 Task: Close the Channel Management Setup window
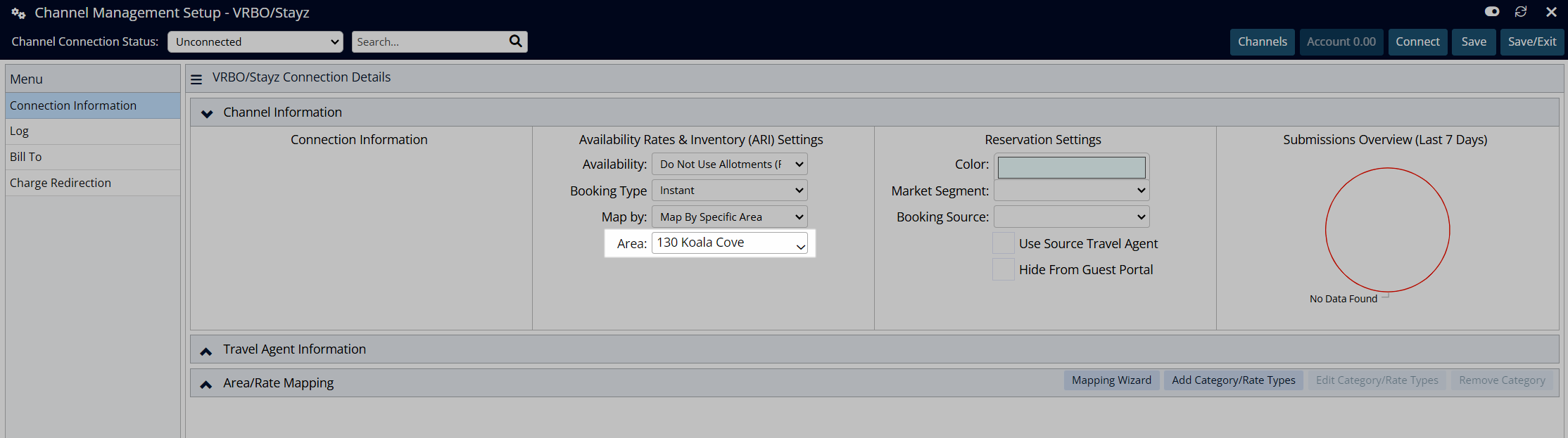pyautogui.click(x=1551, y=12)
